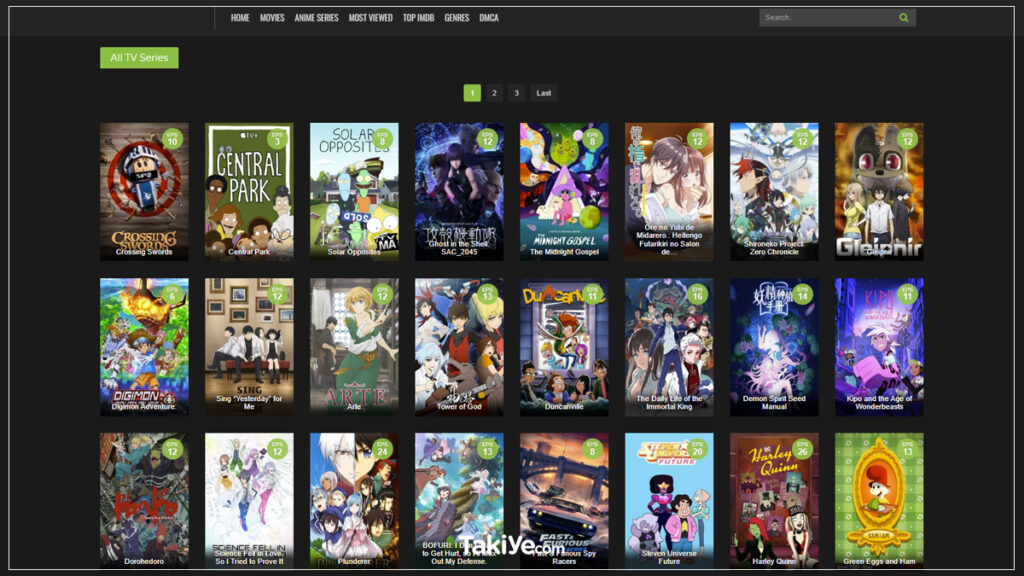The height and width of the screenshot is (576, 1024).
Task: Click the Tower of God title text
Action: (459, 407)
